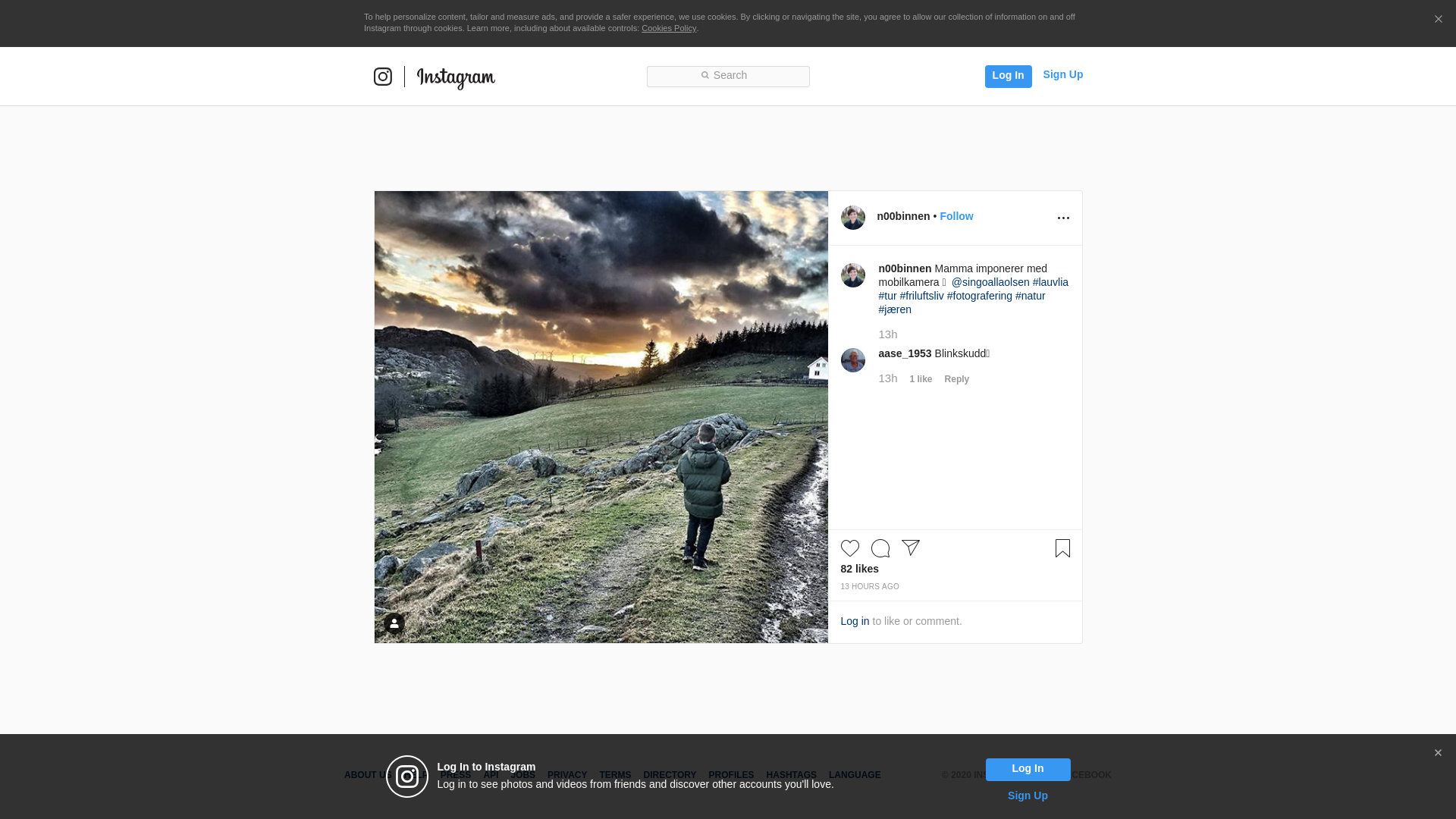Viewport: 1456px width, 819px height.
Task: Open the aase_1953 username link
Action: (x=905, y=353)
